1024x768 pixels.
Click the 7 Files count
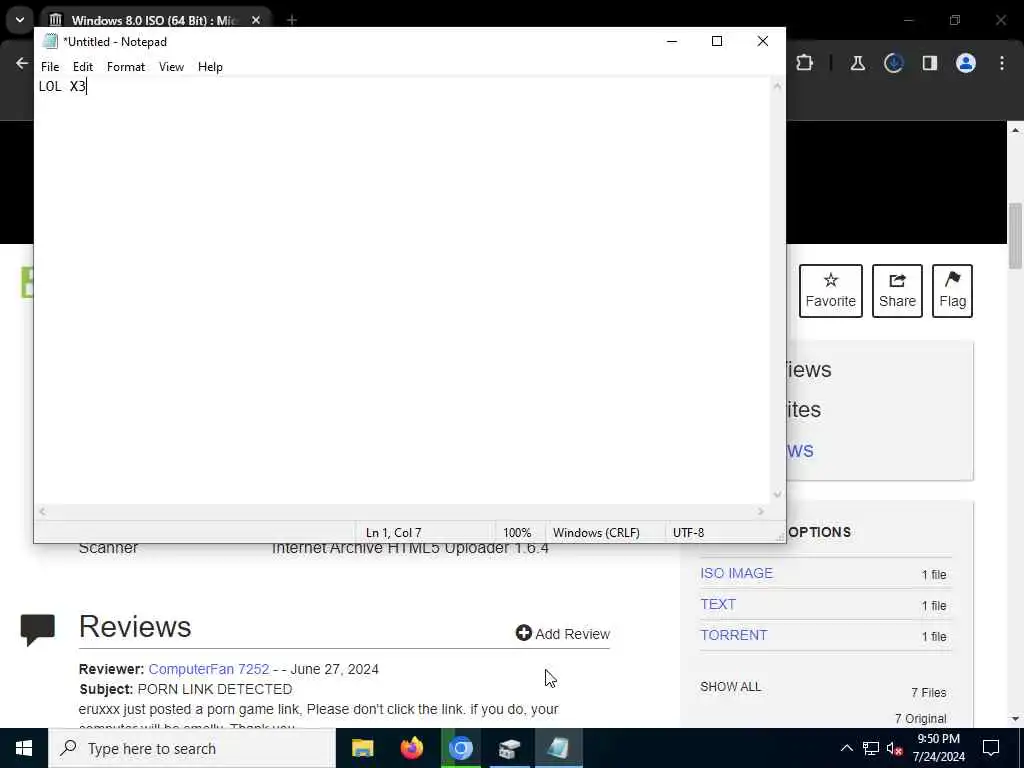coord(929,692)
